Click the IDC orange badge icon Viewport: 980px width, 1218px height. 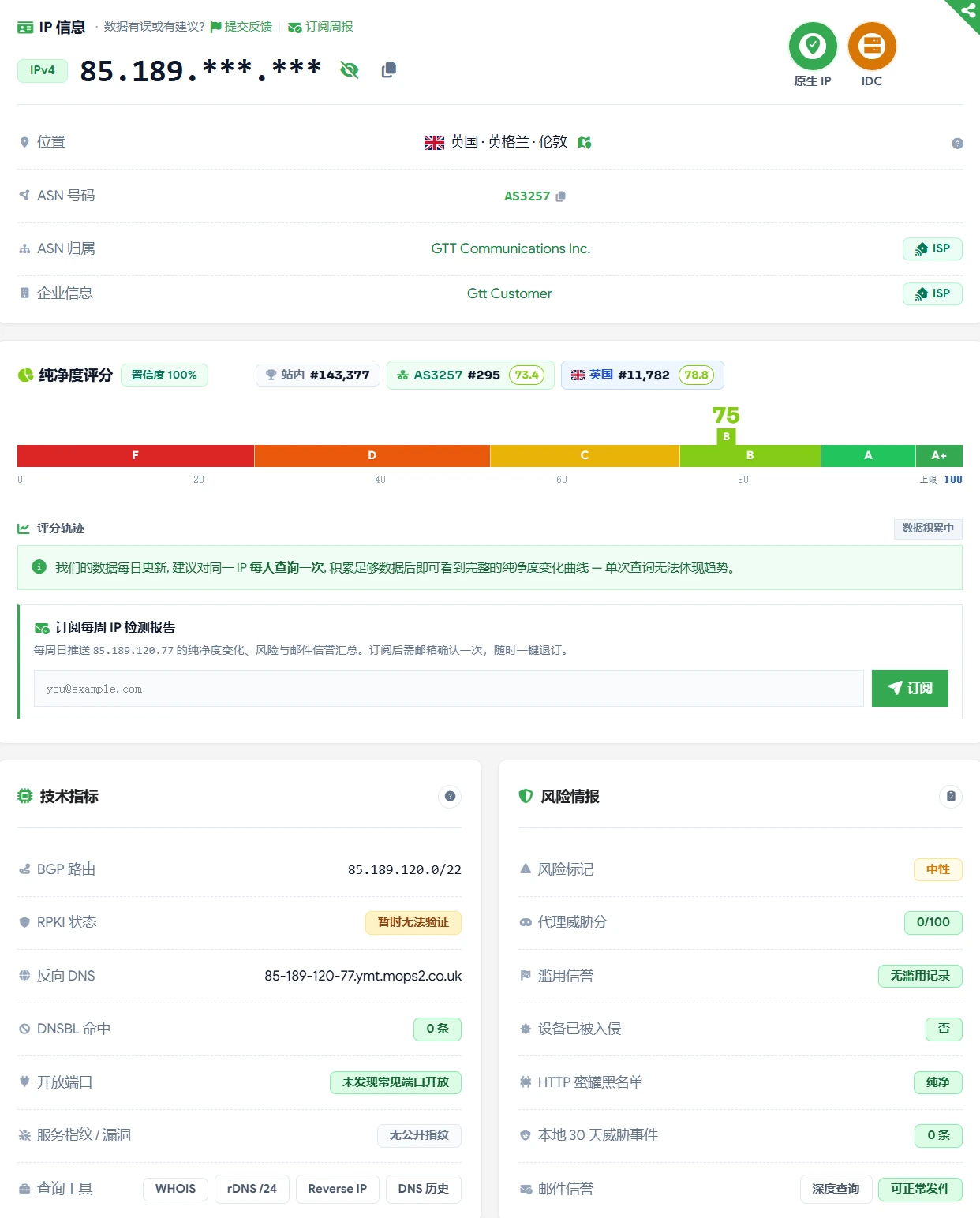coord(872,46)
